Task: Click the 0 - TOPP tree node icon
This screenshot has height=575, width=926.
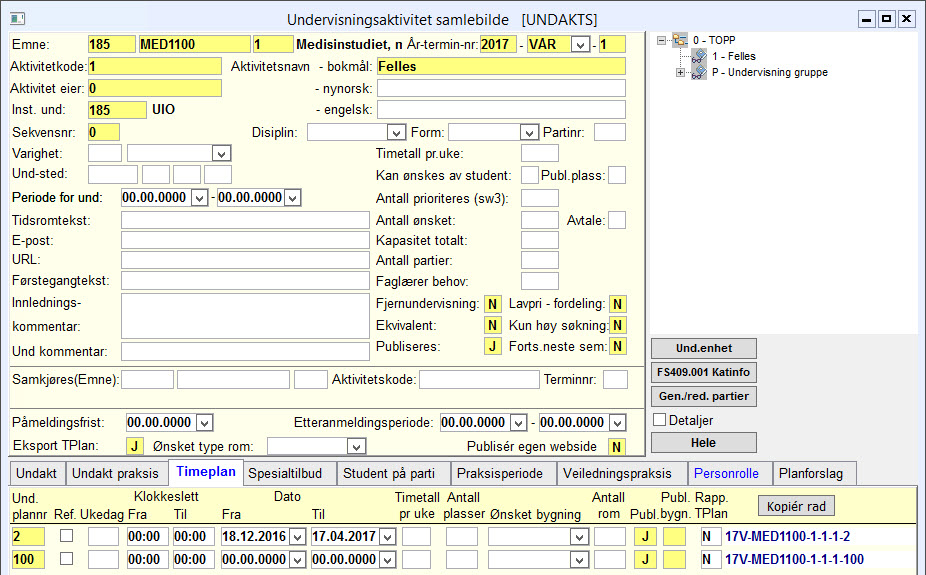Action: (x=680, y=40)
